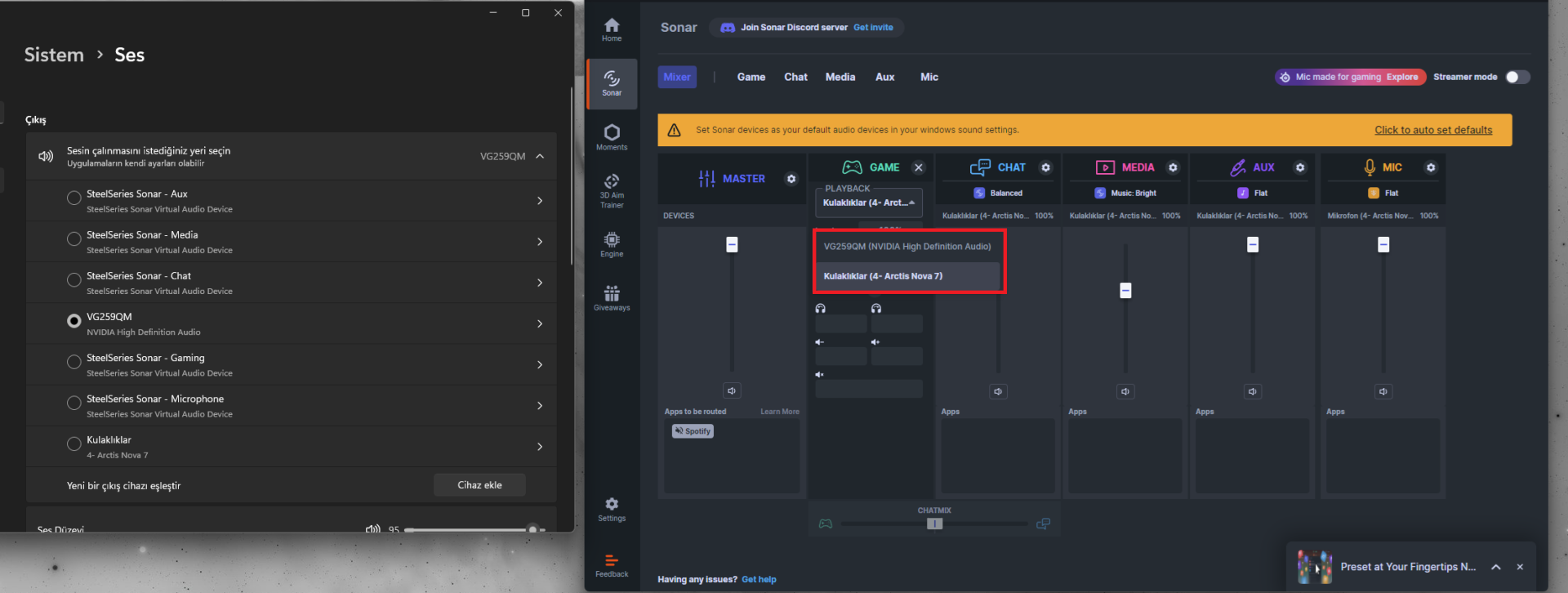
Task: Collapse the output device list chevron
Action: pos(540,156)
